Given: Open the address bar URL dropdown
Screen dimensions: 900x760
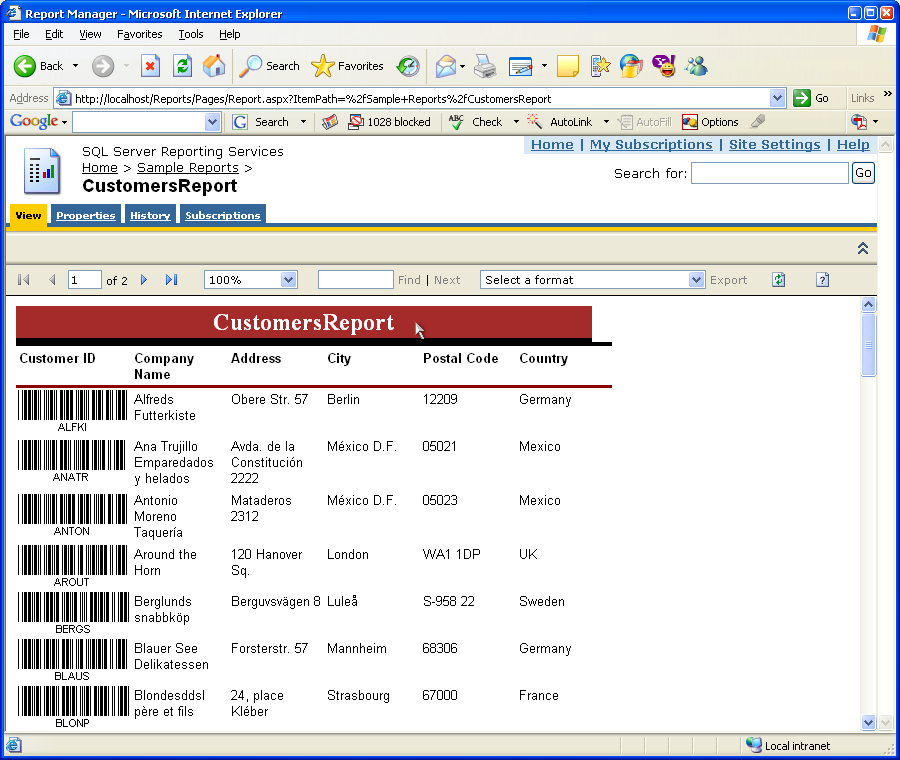Looking at the screenshot, I should pos(777,98).
